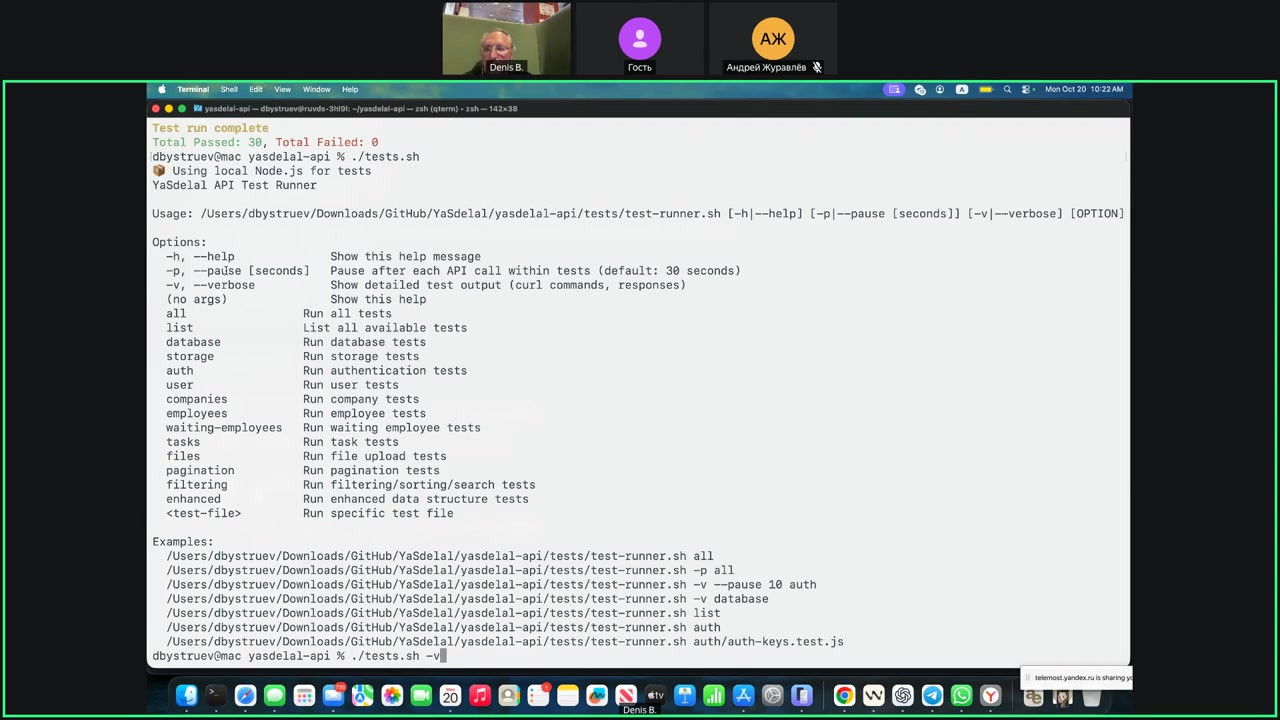Viewport: 1280px width, 720px height.
Task: Click Андрей Журавлёв's muted microphone icon
Action: [816, 67]
